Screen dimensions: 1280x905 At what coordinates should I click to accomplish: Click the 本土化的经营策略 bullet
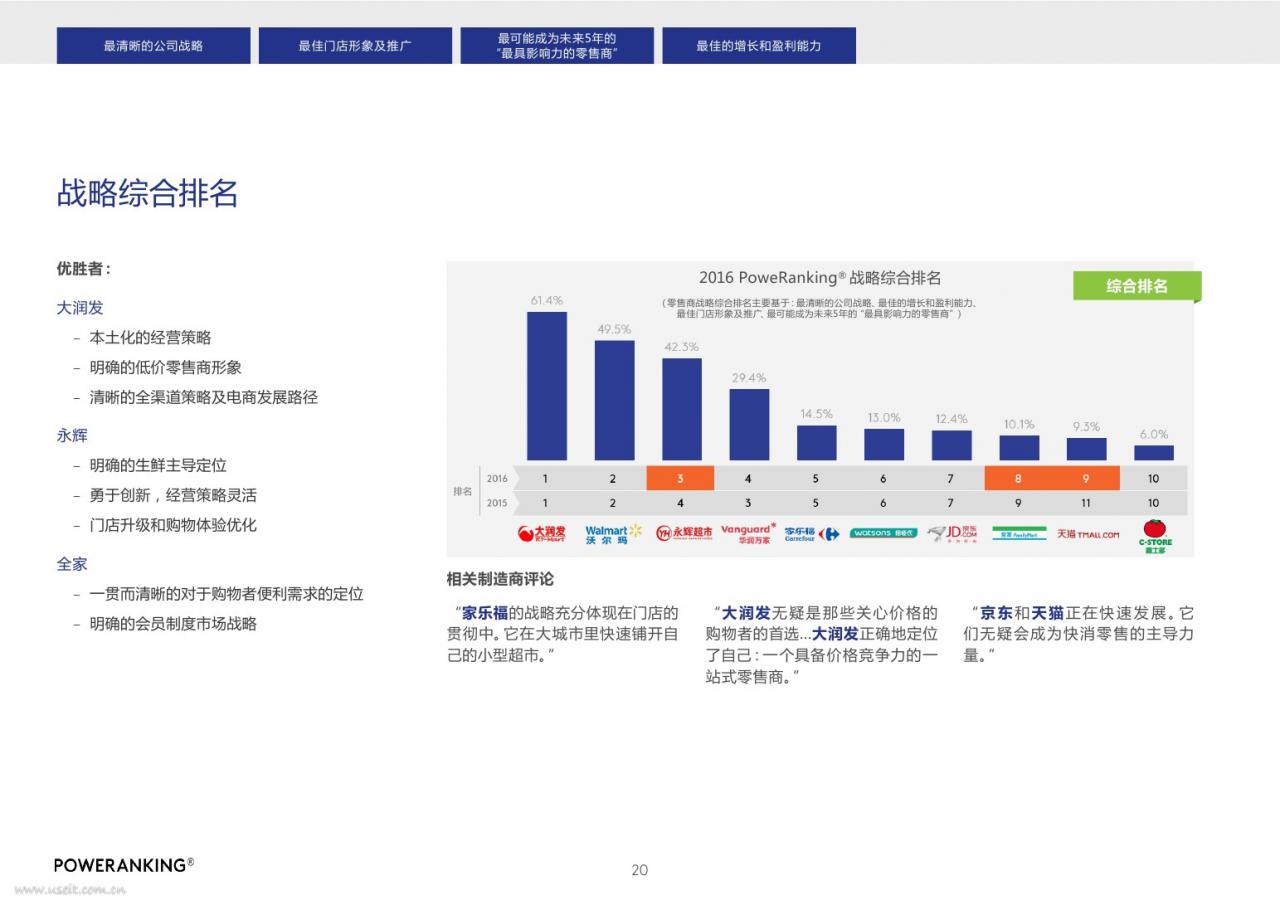[x=150, y=338]
